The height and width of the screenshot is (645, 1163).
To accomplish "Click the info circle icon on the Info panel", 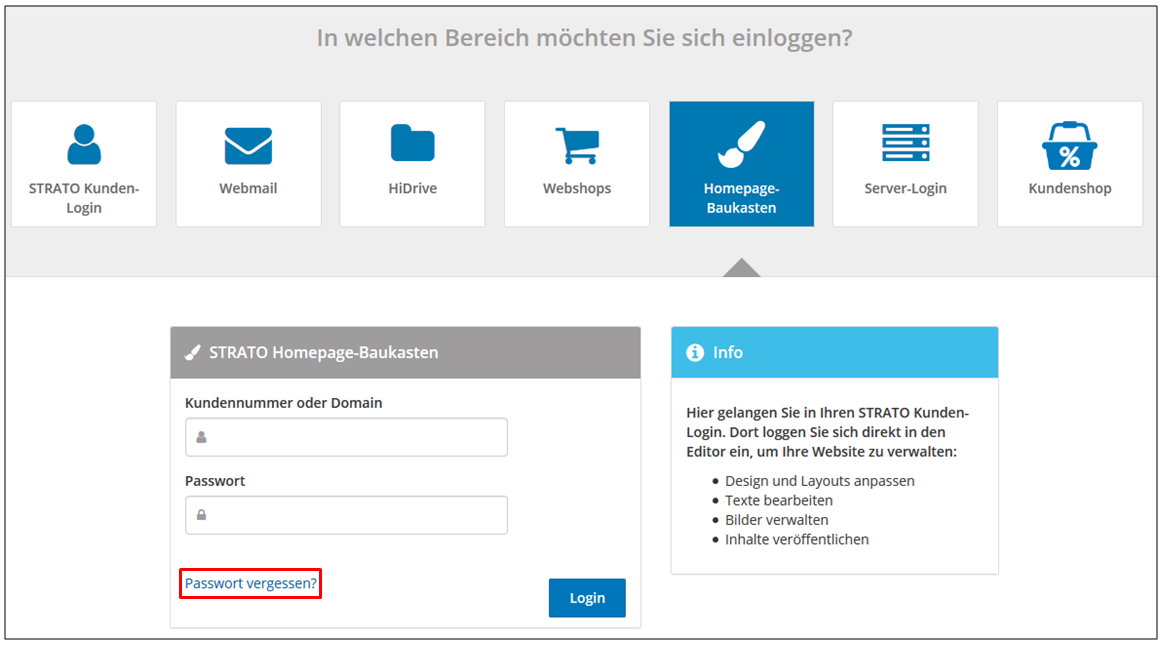I will point(695,352).
